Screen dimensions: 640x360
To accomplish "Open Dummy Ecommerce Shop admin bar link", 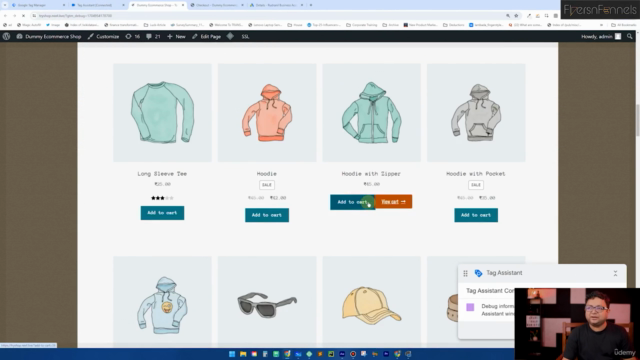I will pos(49,36).
